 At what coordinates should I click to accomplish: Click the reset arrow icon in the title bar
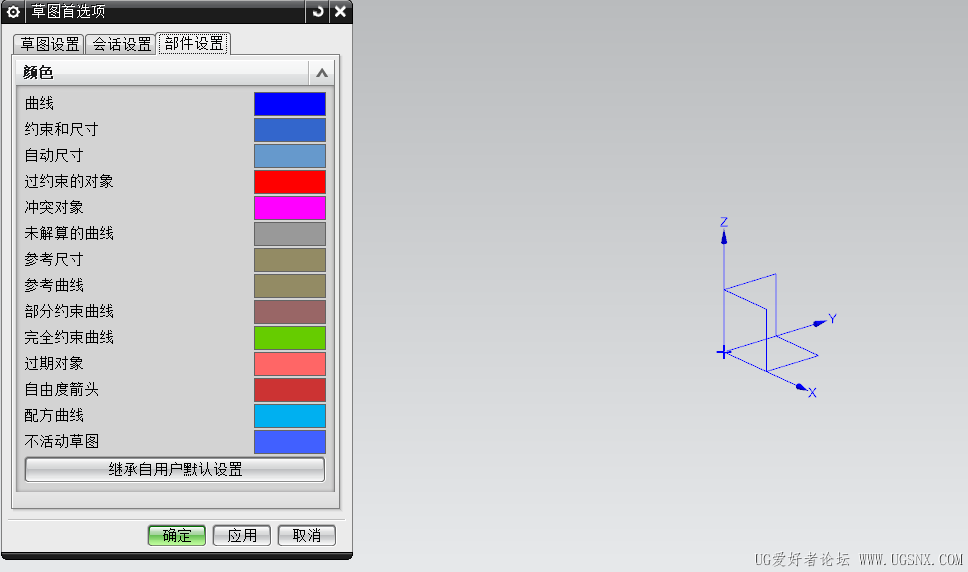(x=318, y=11)
